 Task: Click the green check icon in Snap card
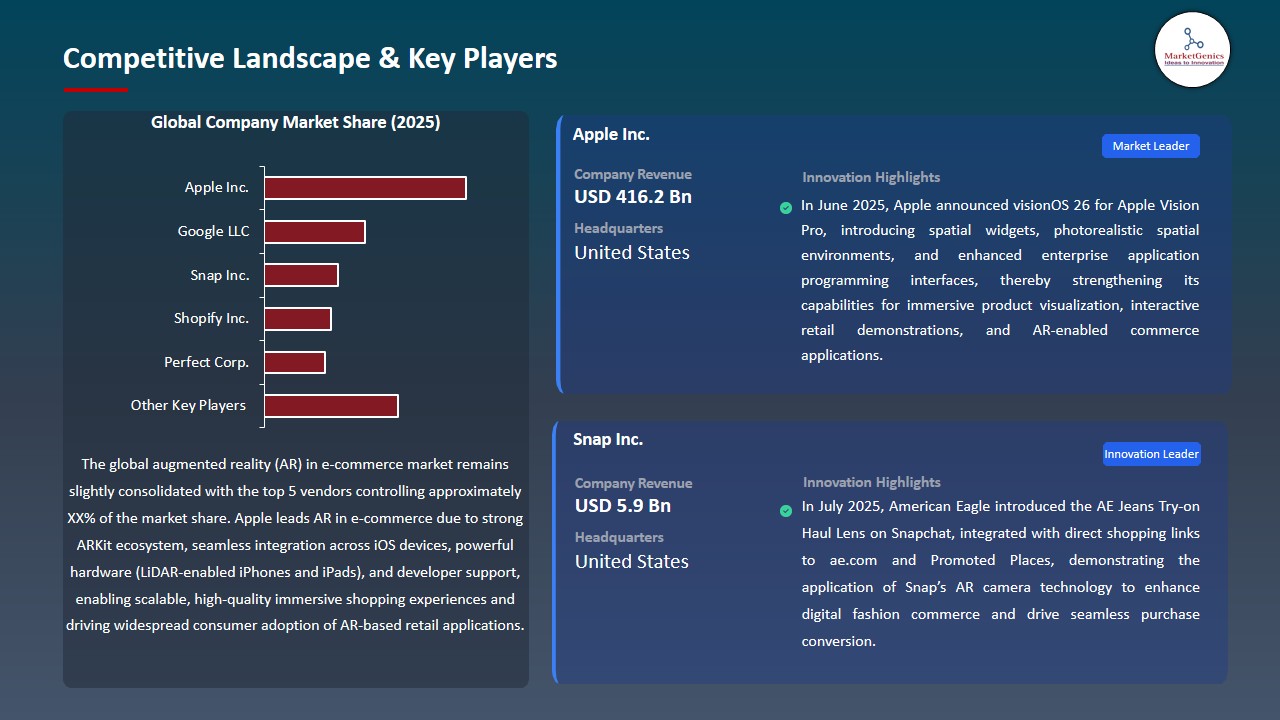(x=786, y=511)
